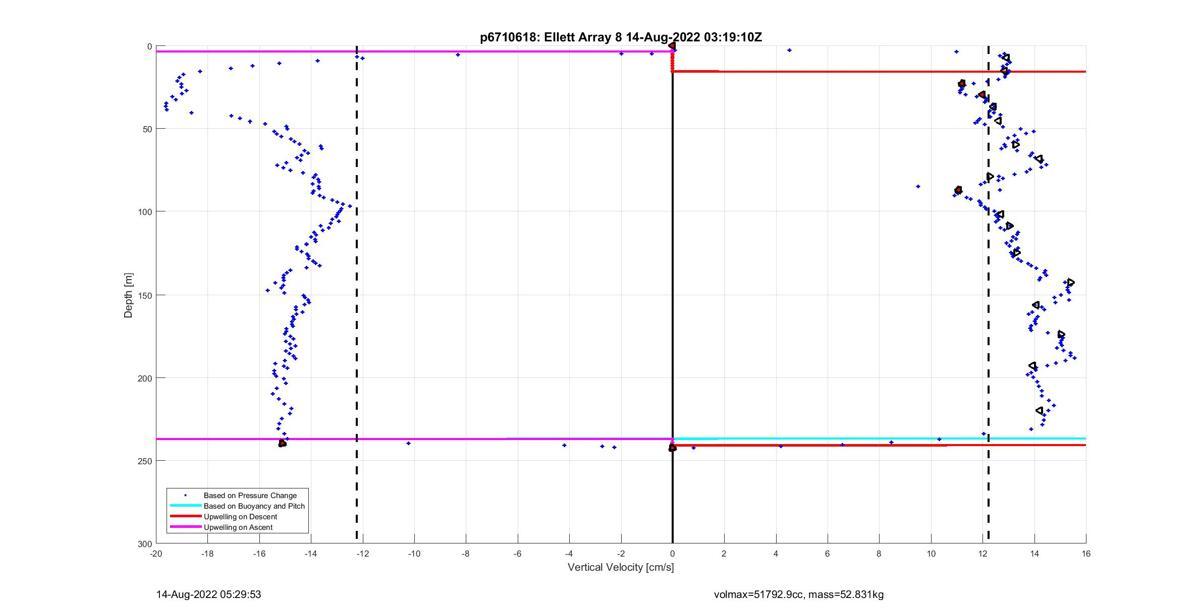Click the x-axis tick label "-8"
This screenshot has width=1200, height=611.
(466, 553)
